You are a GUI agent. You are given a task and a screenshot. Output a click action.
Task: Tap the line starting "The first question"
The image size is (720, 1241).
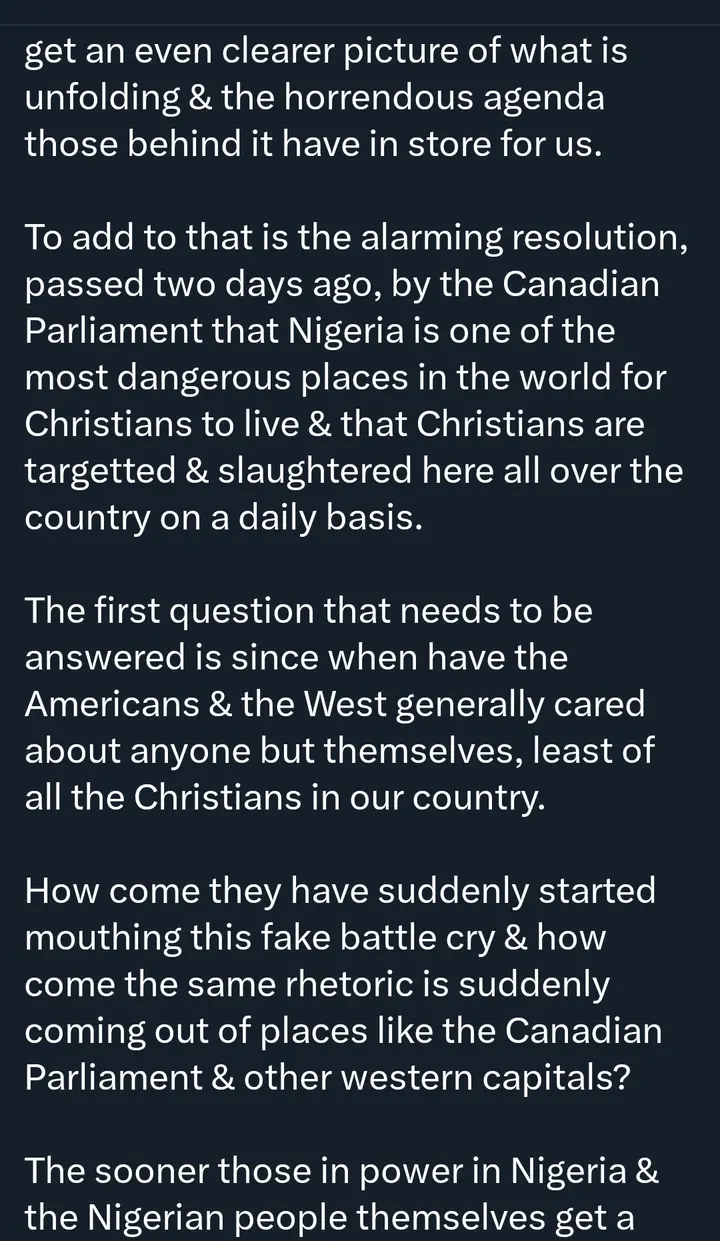click(308, 610)
